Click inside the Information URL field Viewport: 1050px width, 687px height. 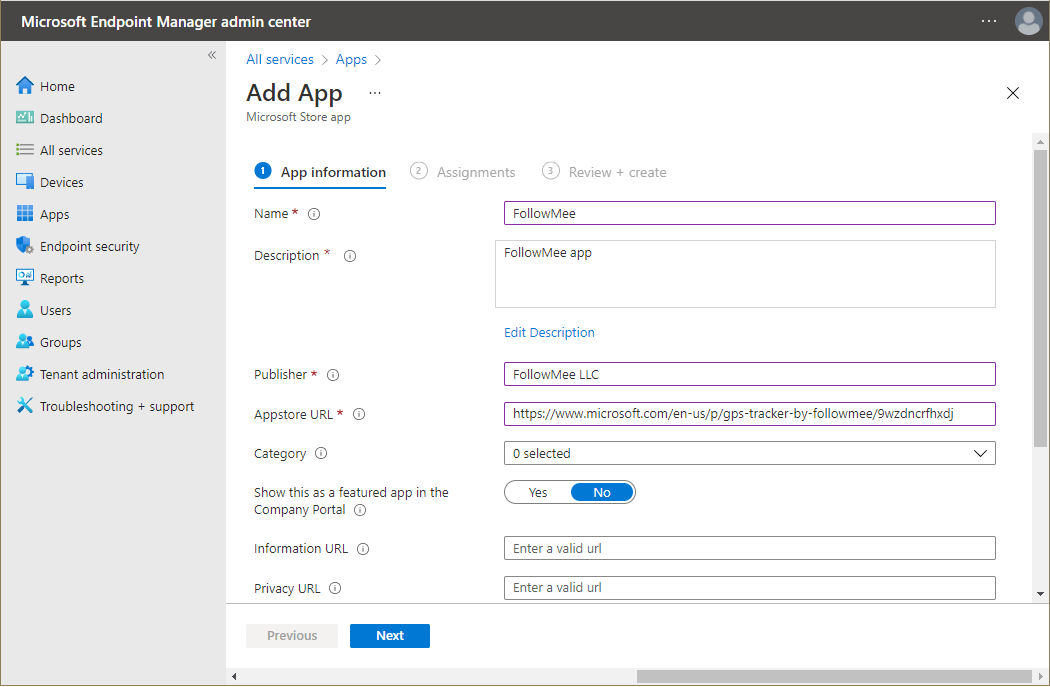pyautogui.click(x=749, y=547)
